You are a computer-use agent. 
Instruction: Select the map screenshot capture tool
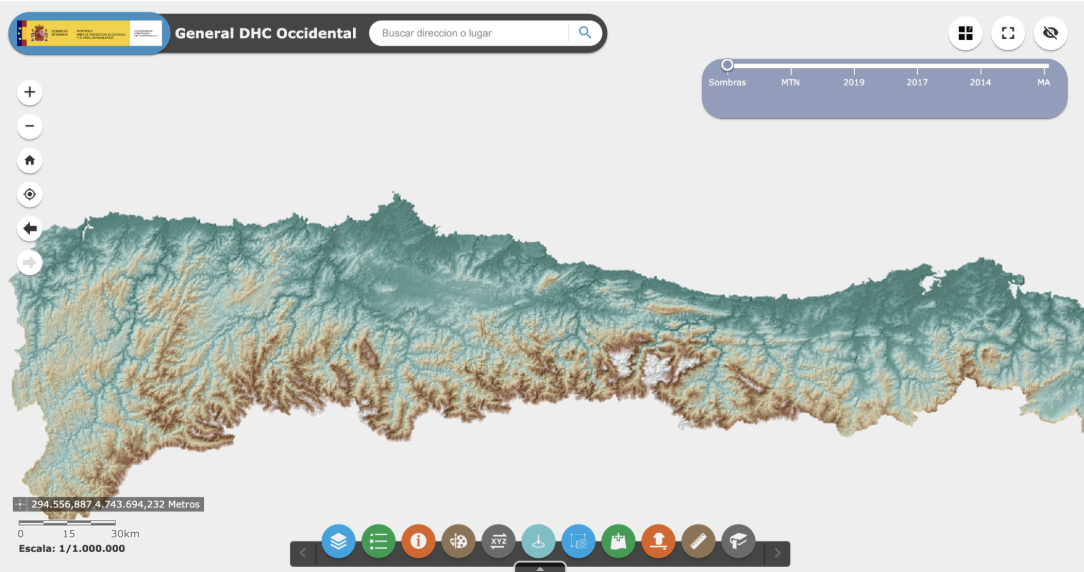(x=578, y=542)
